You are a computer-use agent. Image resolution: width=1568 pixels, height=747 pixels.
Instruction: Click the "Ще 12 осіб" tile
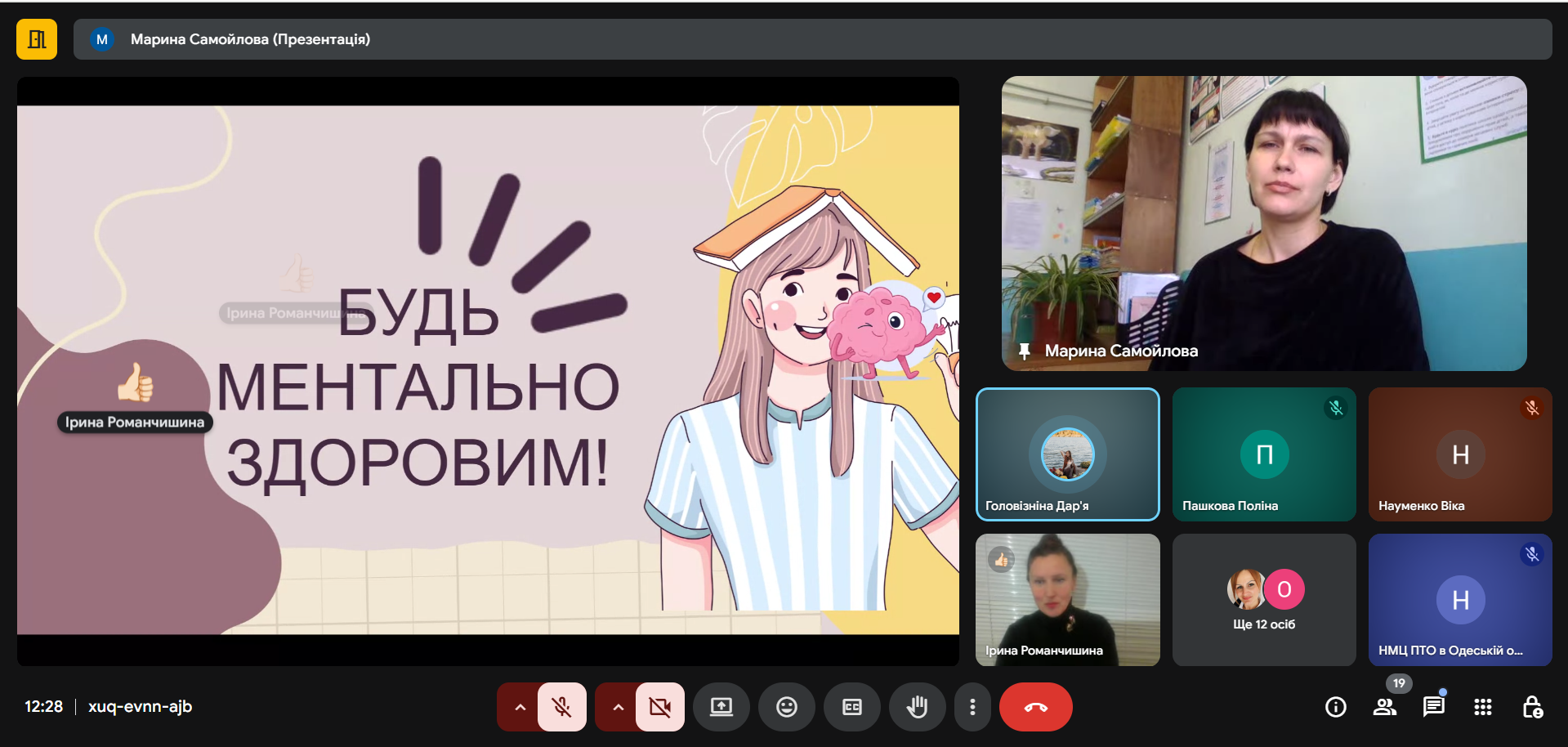(1264, 600)
